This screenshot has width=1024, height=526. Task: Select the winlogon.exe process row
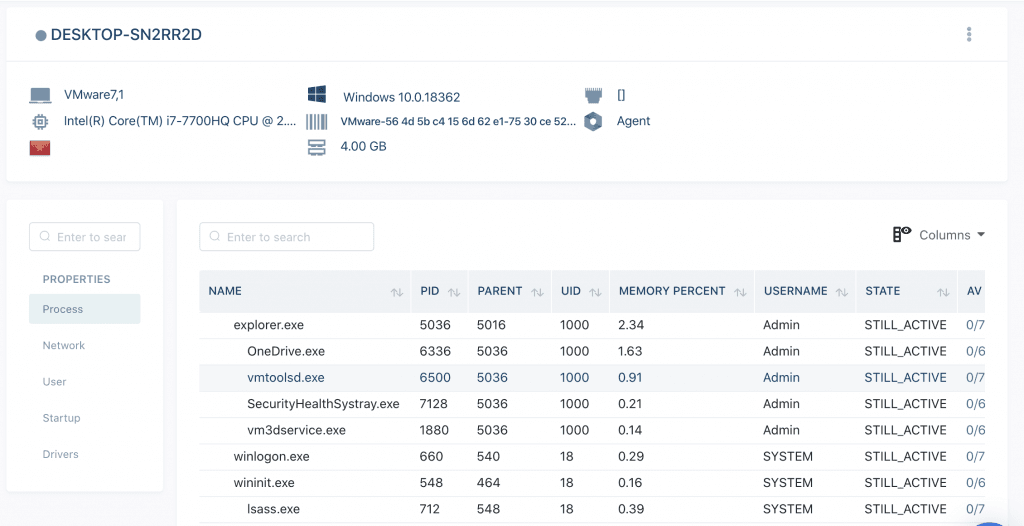tap(592, 457)
